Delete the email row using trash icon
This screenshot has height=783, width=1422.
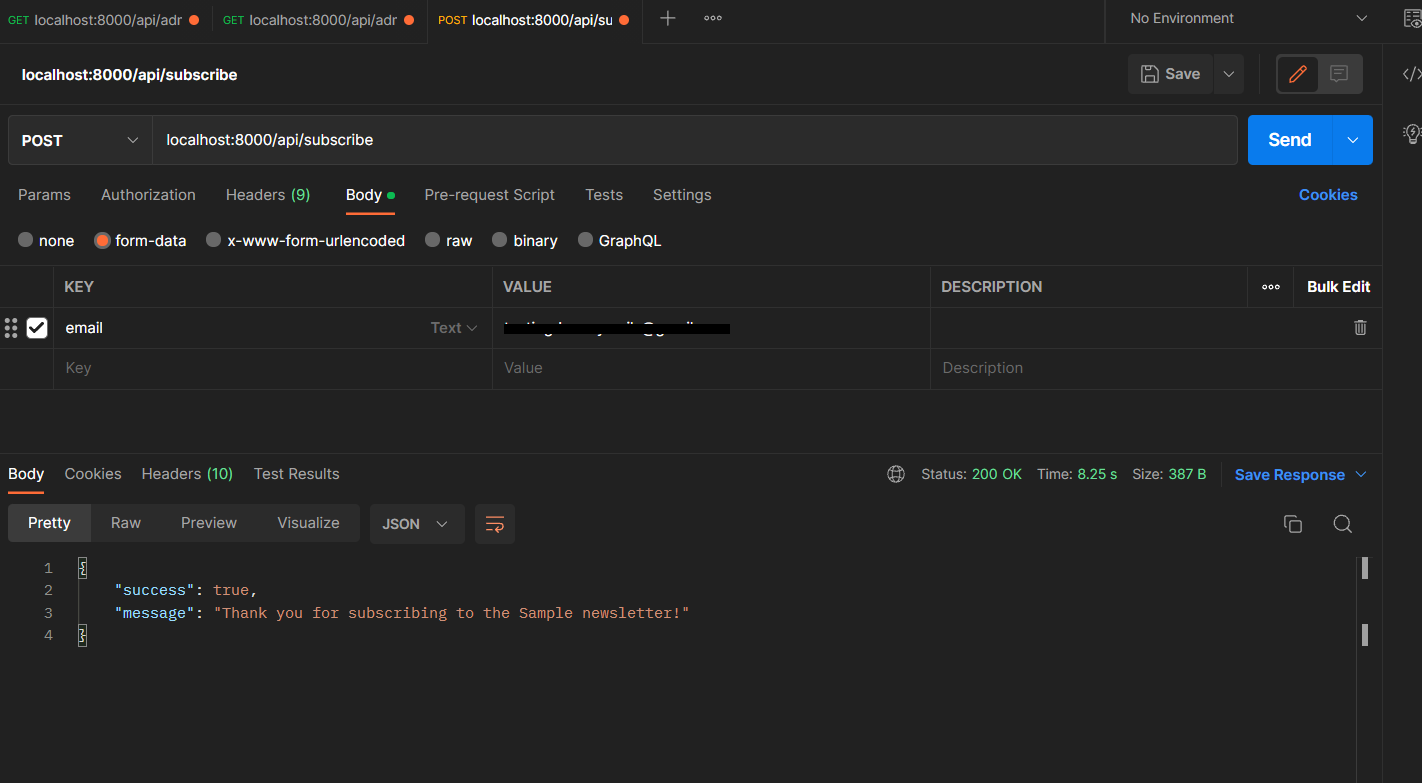pos(1359,327)
